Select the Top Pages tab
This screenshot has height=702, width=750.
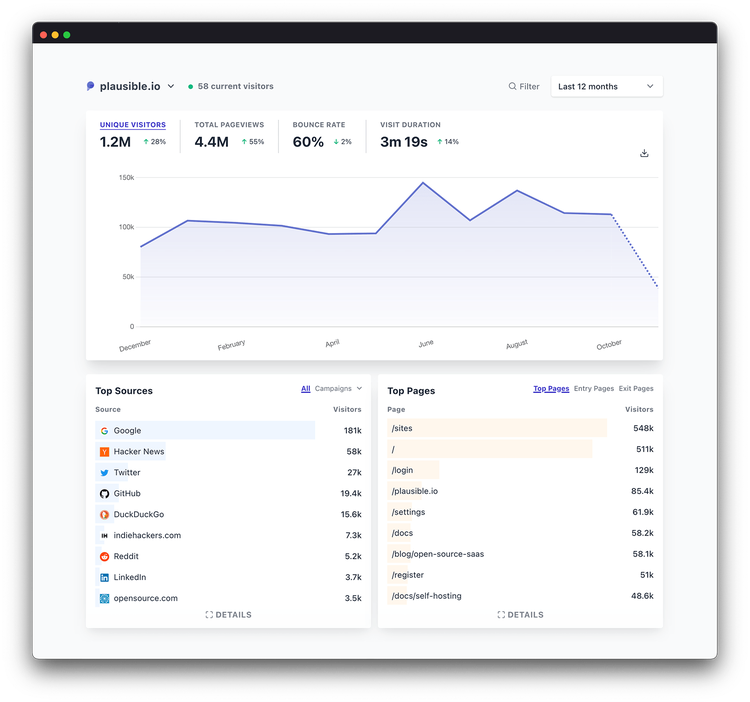[x=551, y=388]
